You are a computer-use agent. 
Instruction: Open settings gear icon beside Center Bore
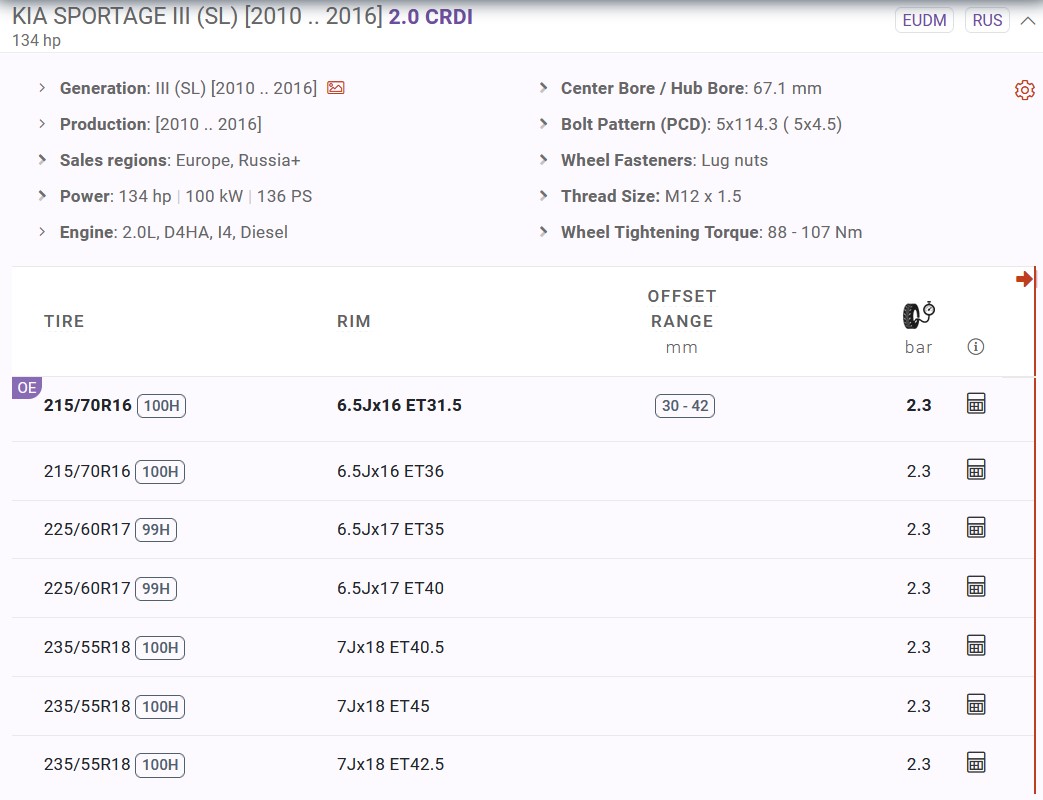(x=1024, y=90)
